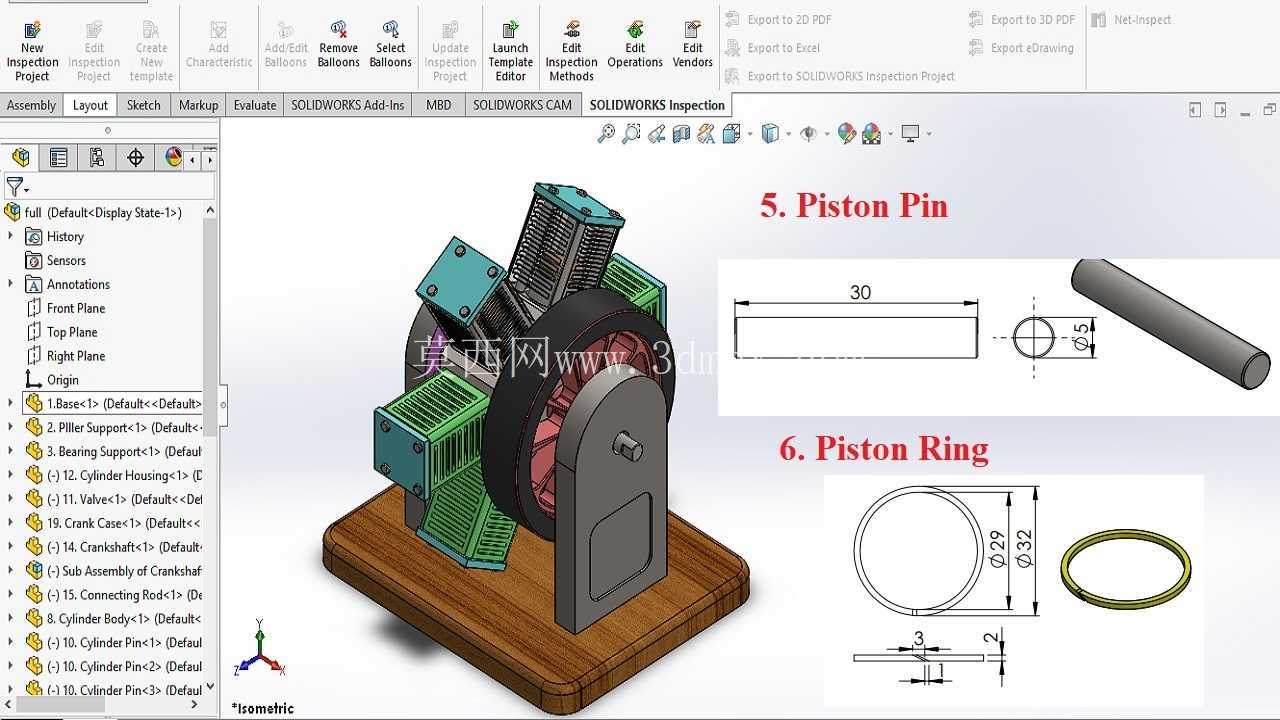Expand 19. Crank Case<1> node

click(x=11, y=523)
